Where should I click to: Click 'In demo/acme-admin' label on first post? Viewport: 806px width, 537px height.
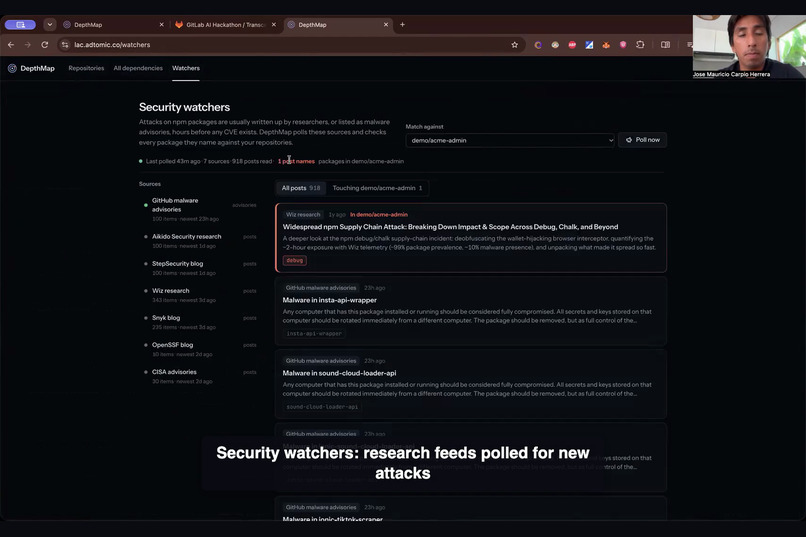tap(379, 215)
